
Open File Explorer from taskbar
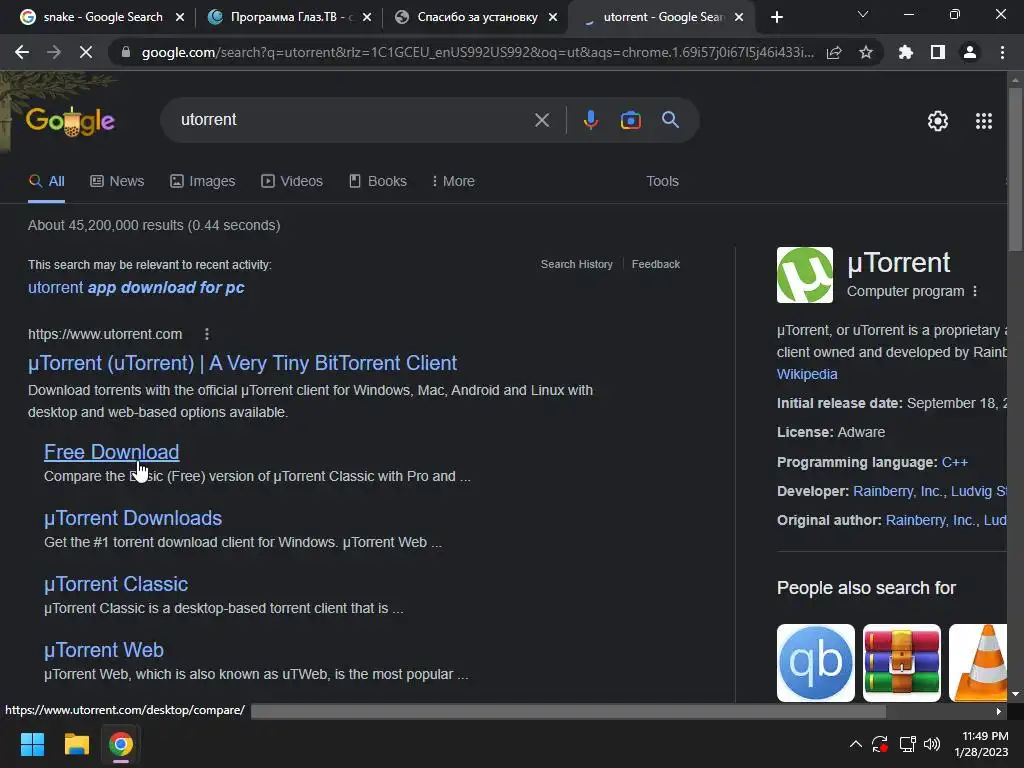click(x=76, y=744)
